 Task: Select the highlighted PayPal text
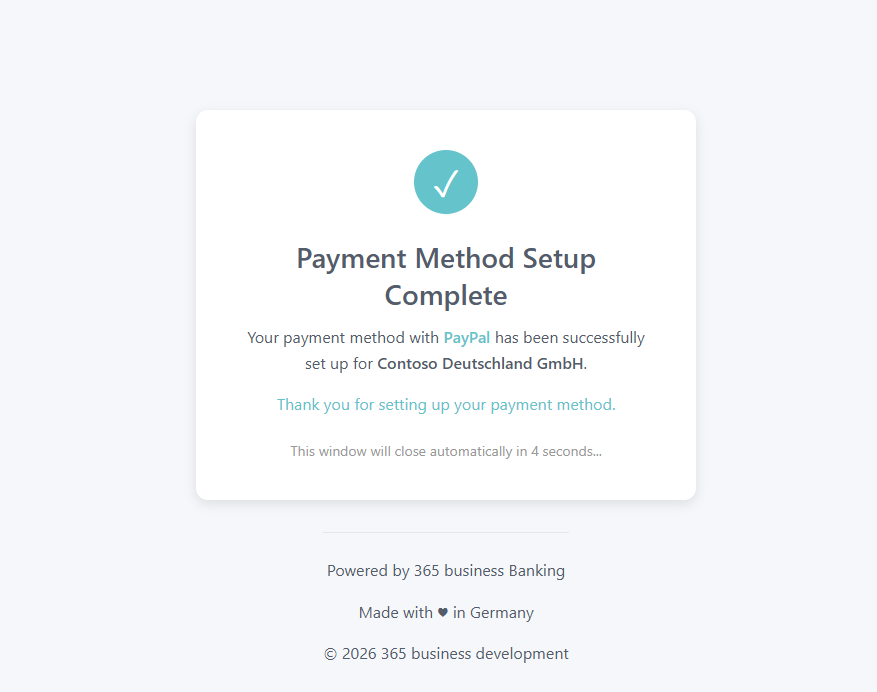pos(467,338)
